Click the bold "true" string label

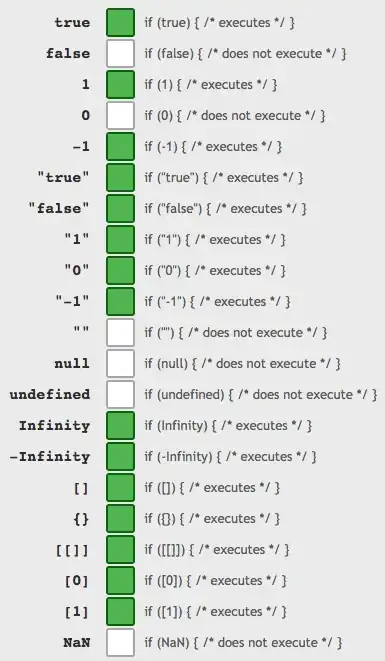63,177
